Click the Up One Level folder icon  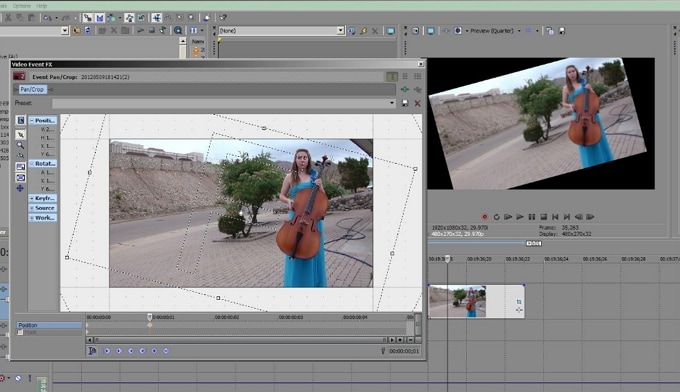[76, 31]
